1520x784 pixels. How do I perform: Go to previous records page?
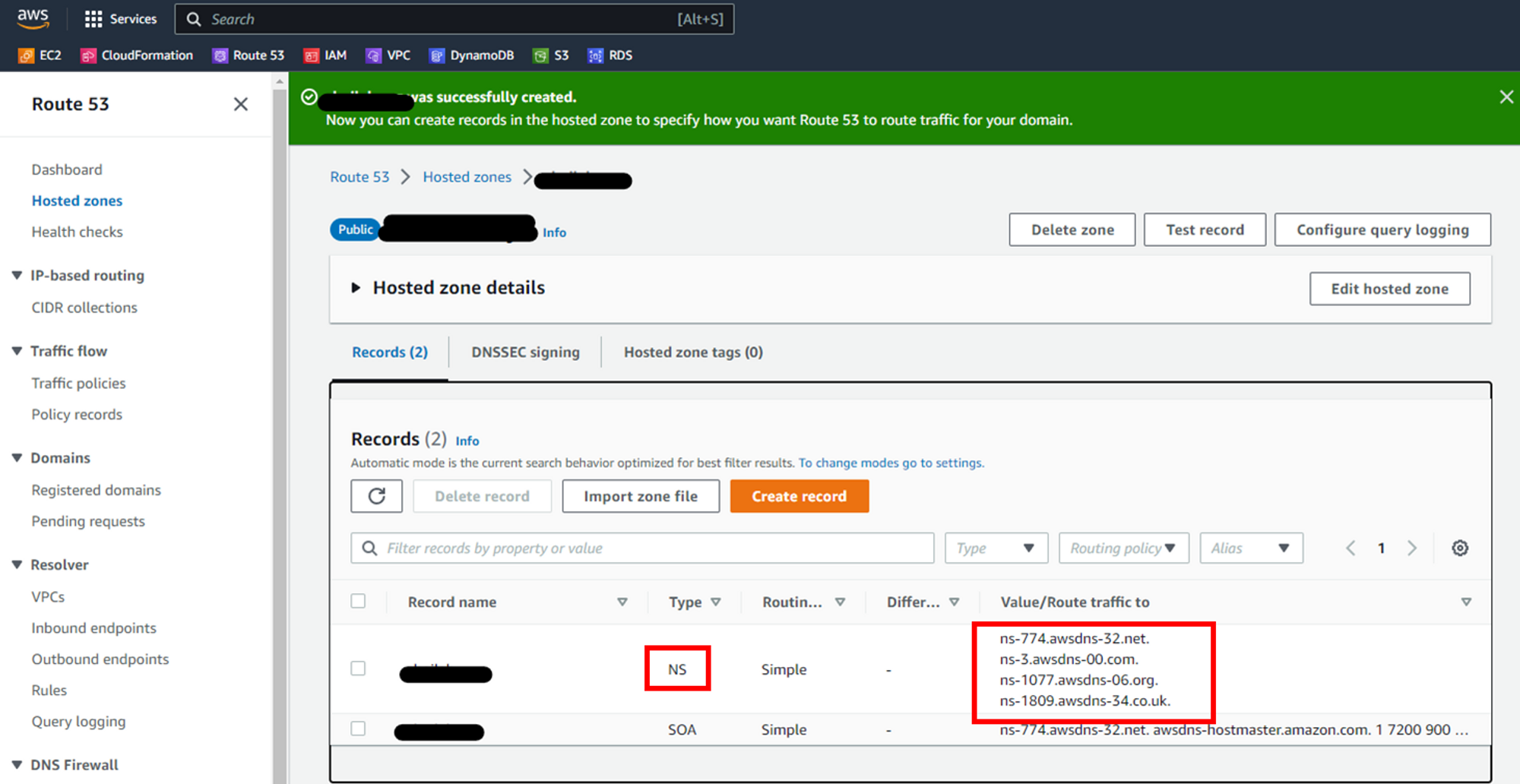(1351, 548)
